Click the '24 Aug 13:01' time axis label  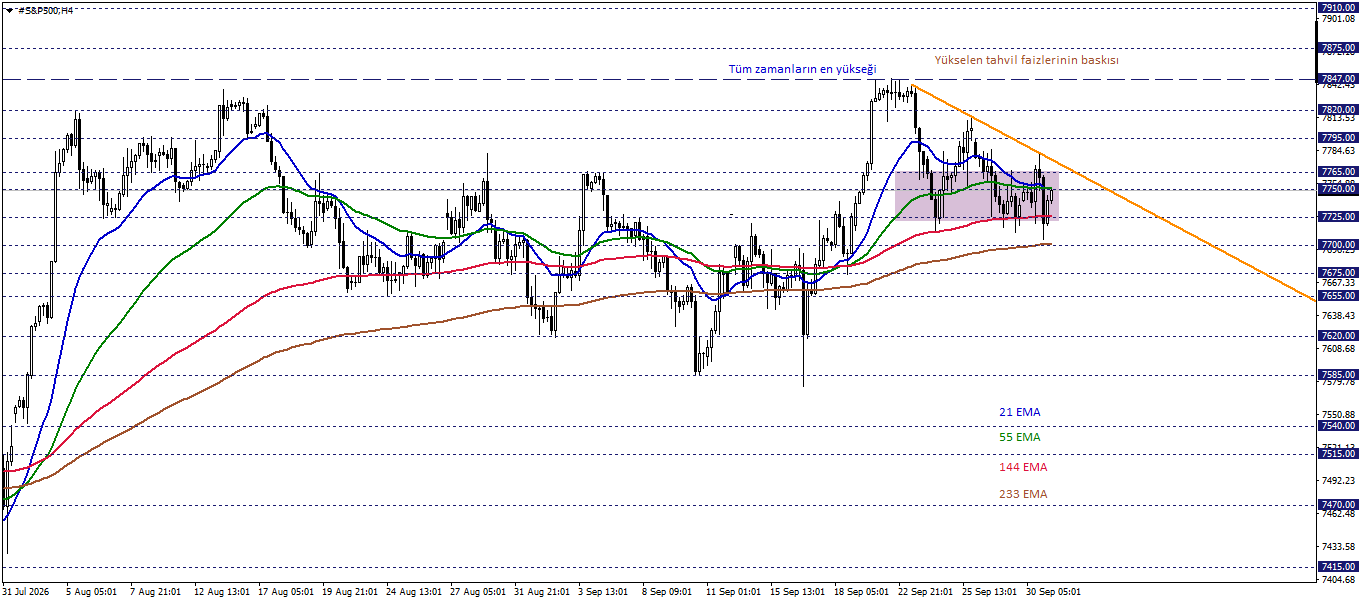point(415,592)
